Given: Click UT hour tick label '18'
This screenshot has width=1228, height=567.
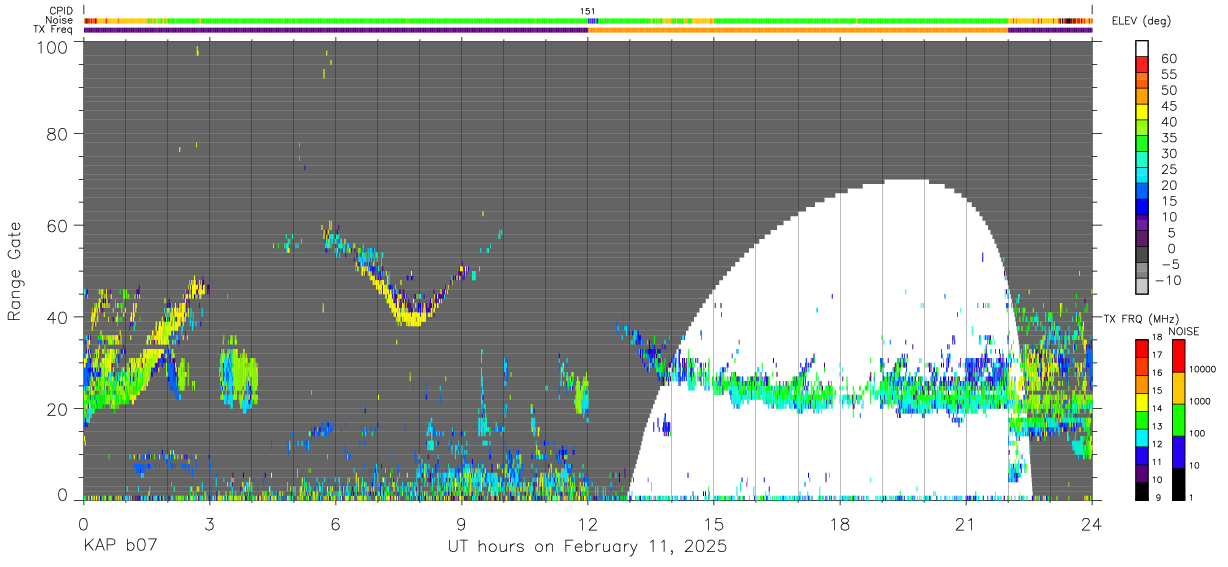Looking at the screenshot, I should click(840, 523).
